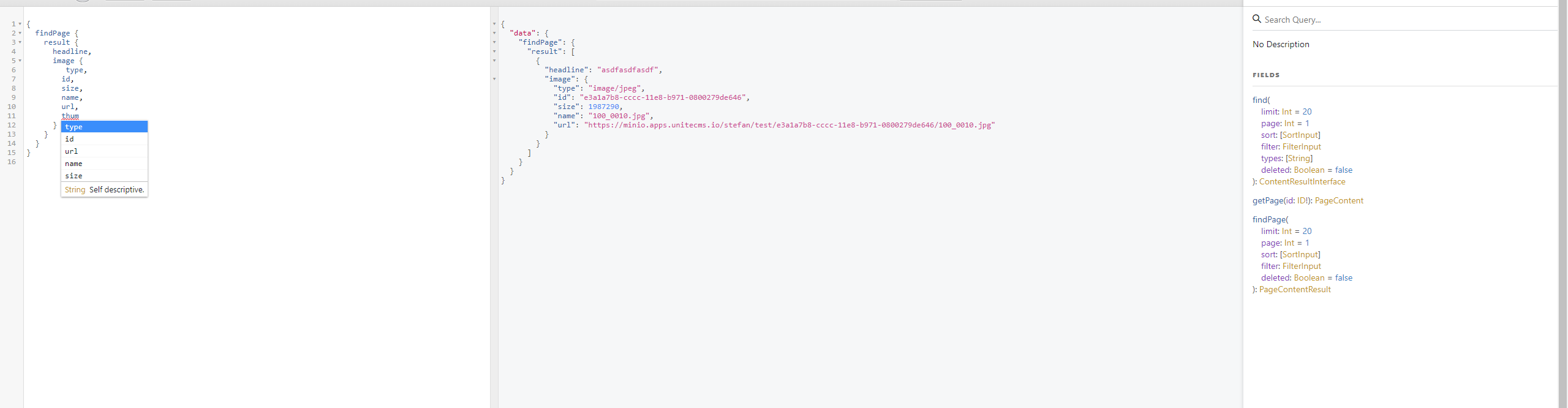Fold the image block on query line 5
This screenshot has width=1568, height=408.
tap(20, 61)
